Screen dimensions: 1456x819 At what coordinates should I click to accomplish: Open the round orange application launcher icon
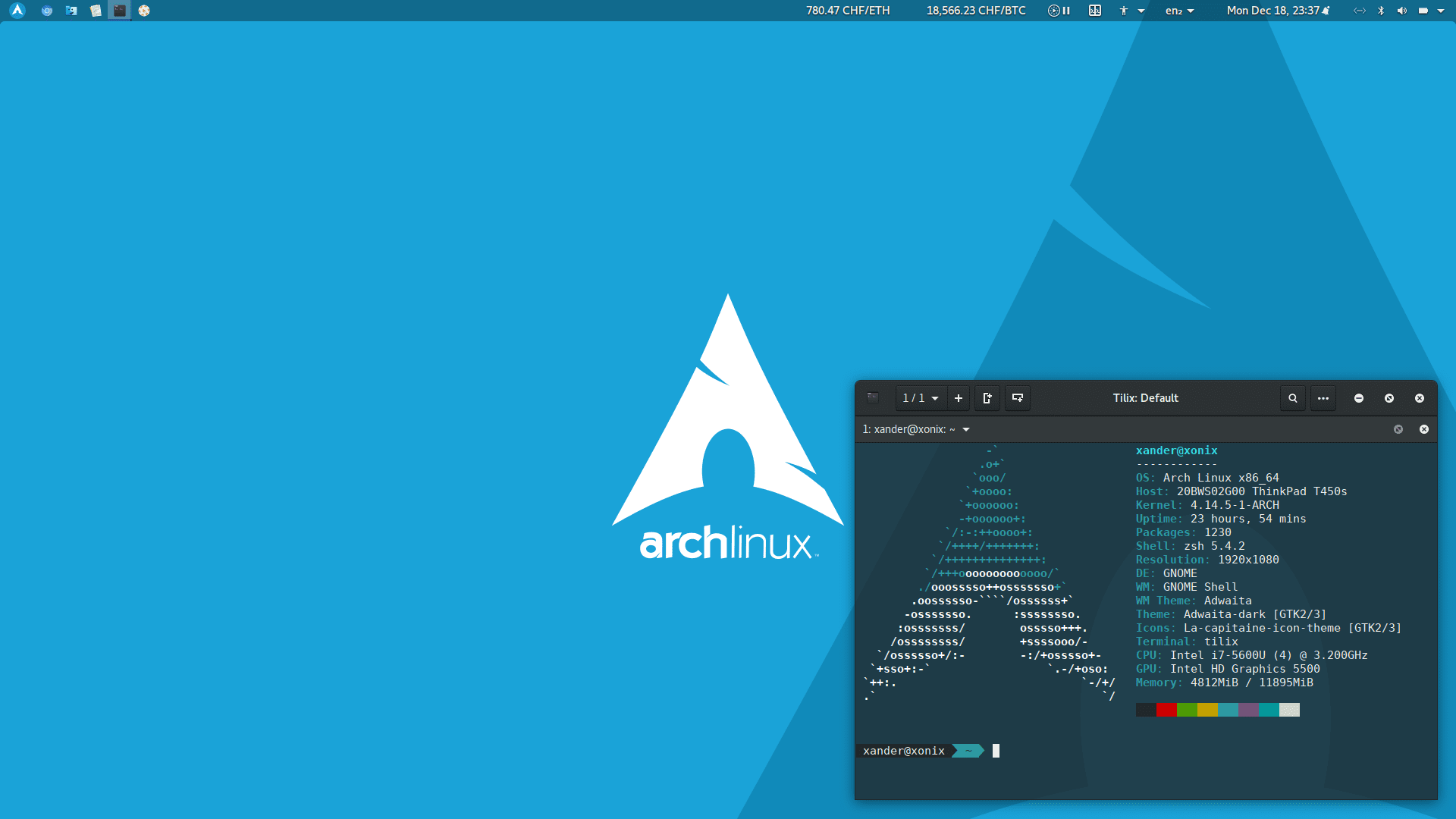click(x=144, y=11)
